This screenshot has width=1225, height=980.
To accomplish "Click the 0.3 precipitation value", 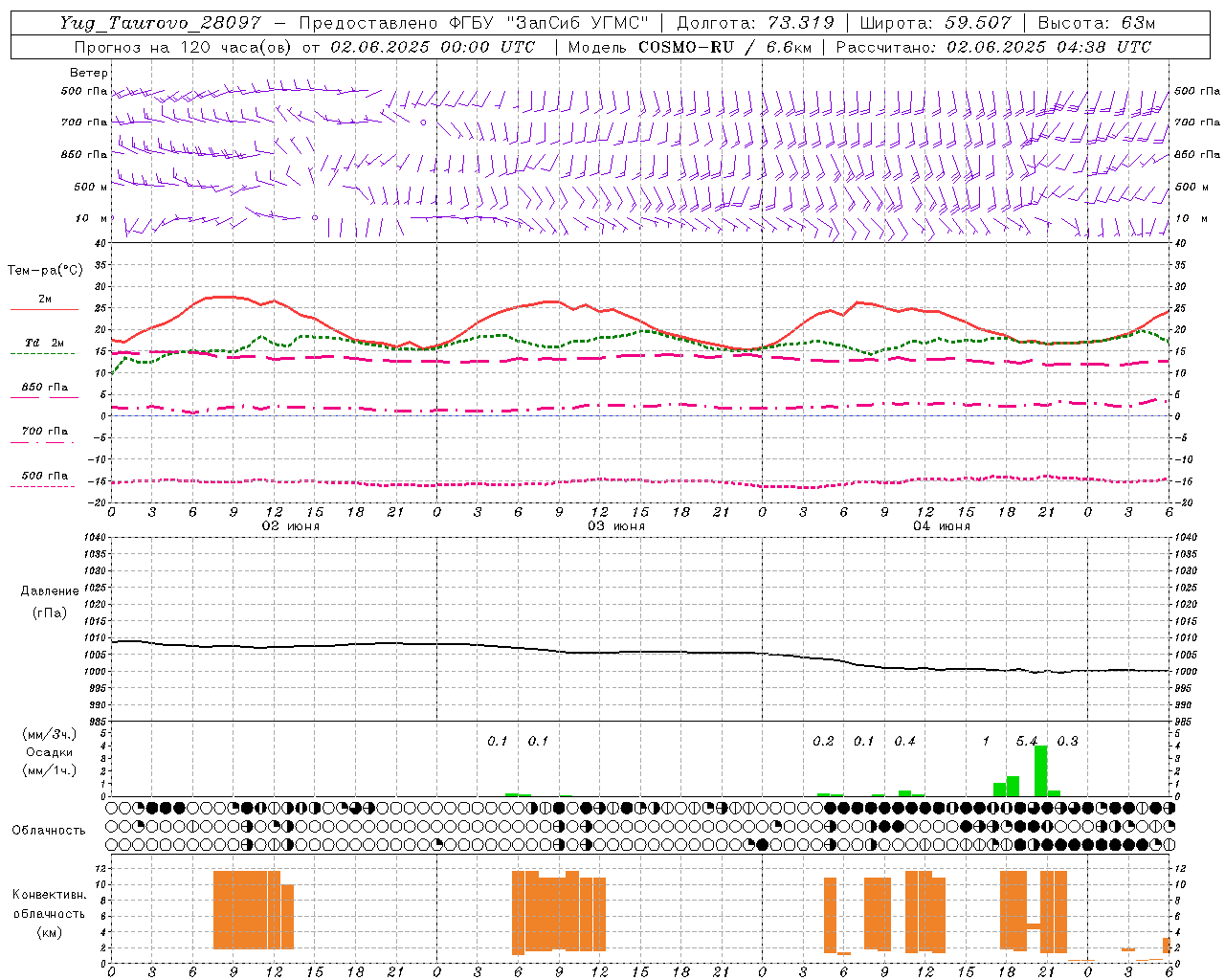I will point(1067,741).
